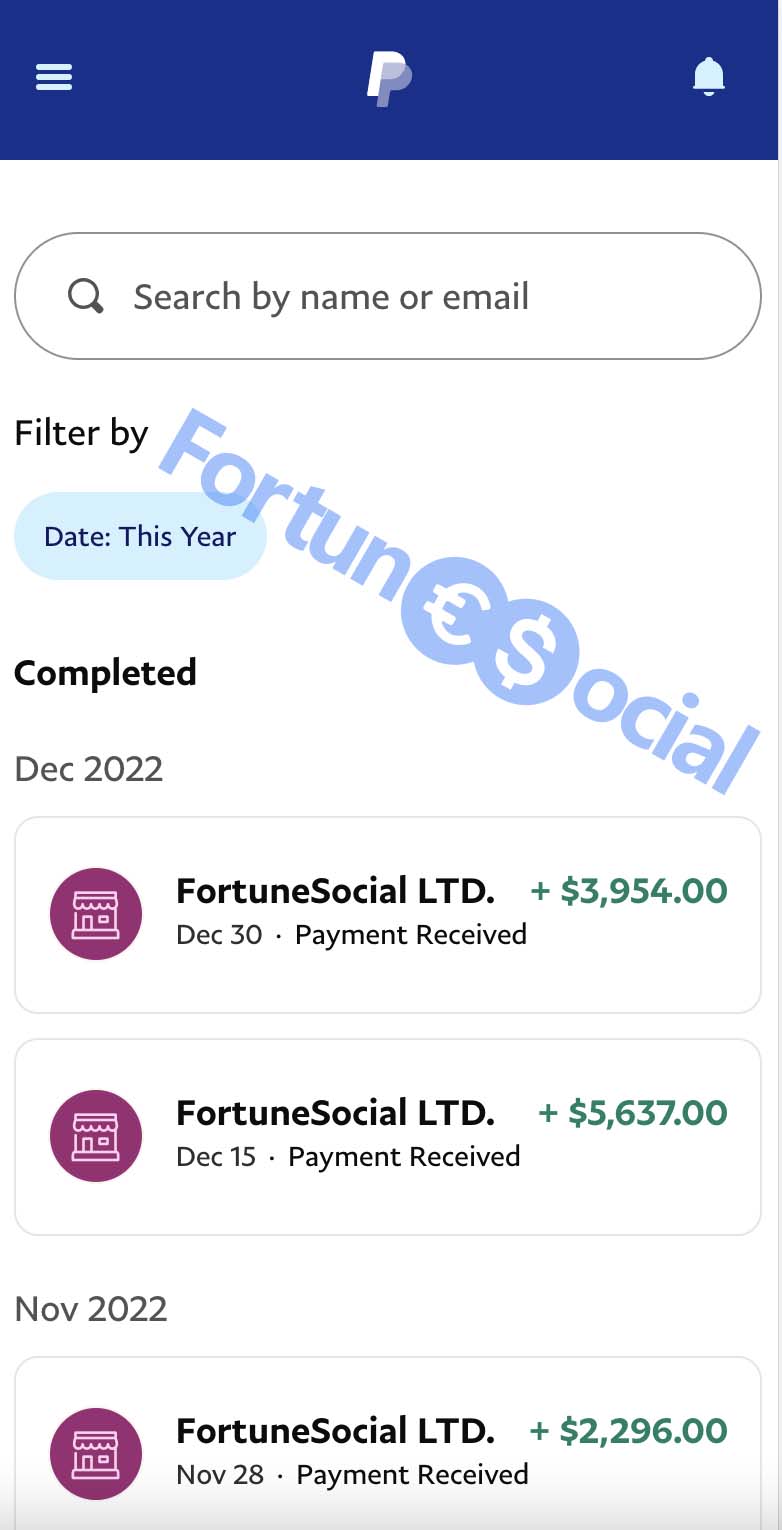Expand the Dec 2022 transaction group
Screen dimensions: 782x1530
88,768
